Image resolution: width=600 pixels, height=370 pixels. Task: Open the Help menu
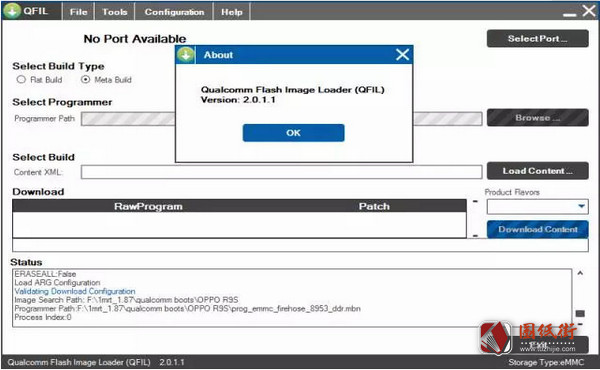point(232,12)
